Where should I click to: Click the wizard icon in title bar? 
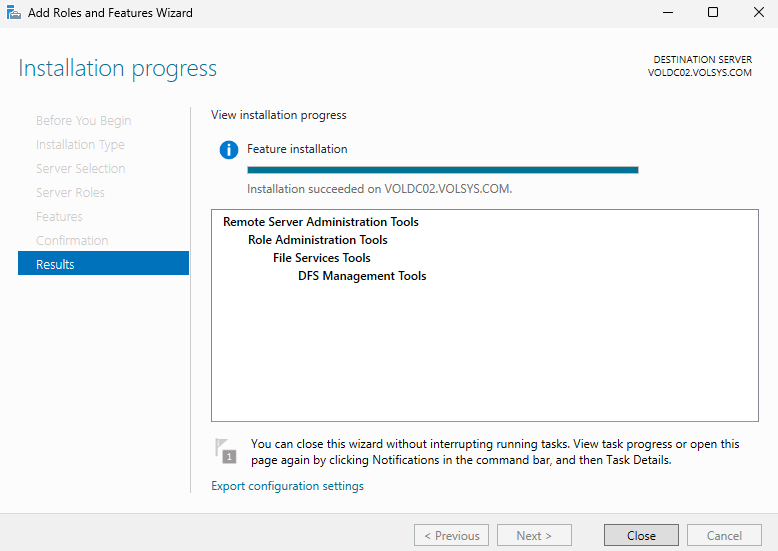coord(14,13)
